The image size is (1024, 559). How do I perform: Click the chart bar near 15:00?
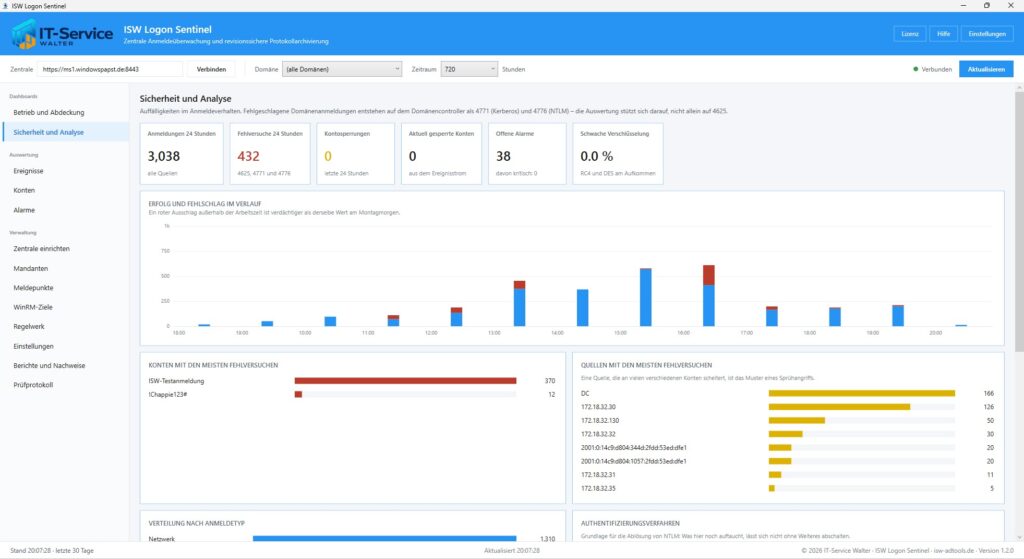(645, 297)
